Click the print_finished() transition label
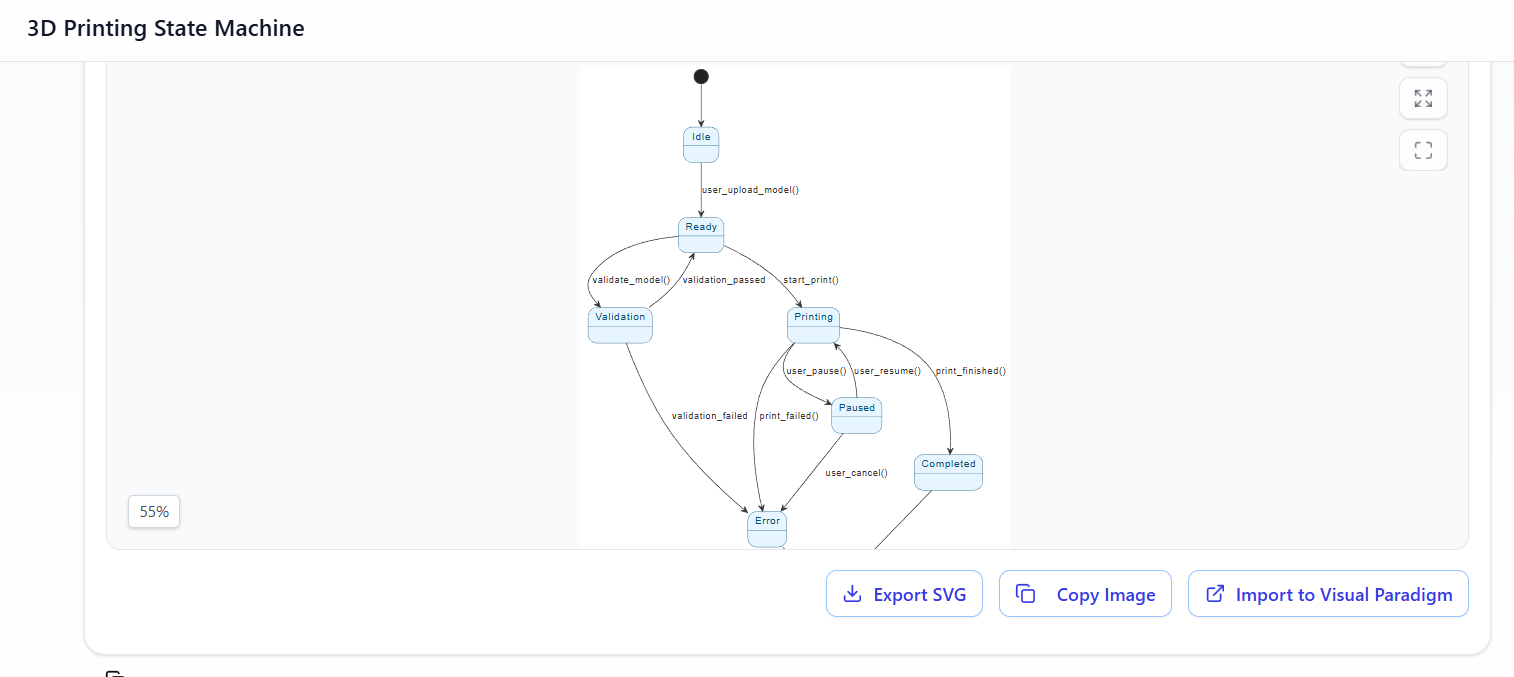 970,371
